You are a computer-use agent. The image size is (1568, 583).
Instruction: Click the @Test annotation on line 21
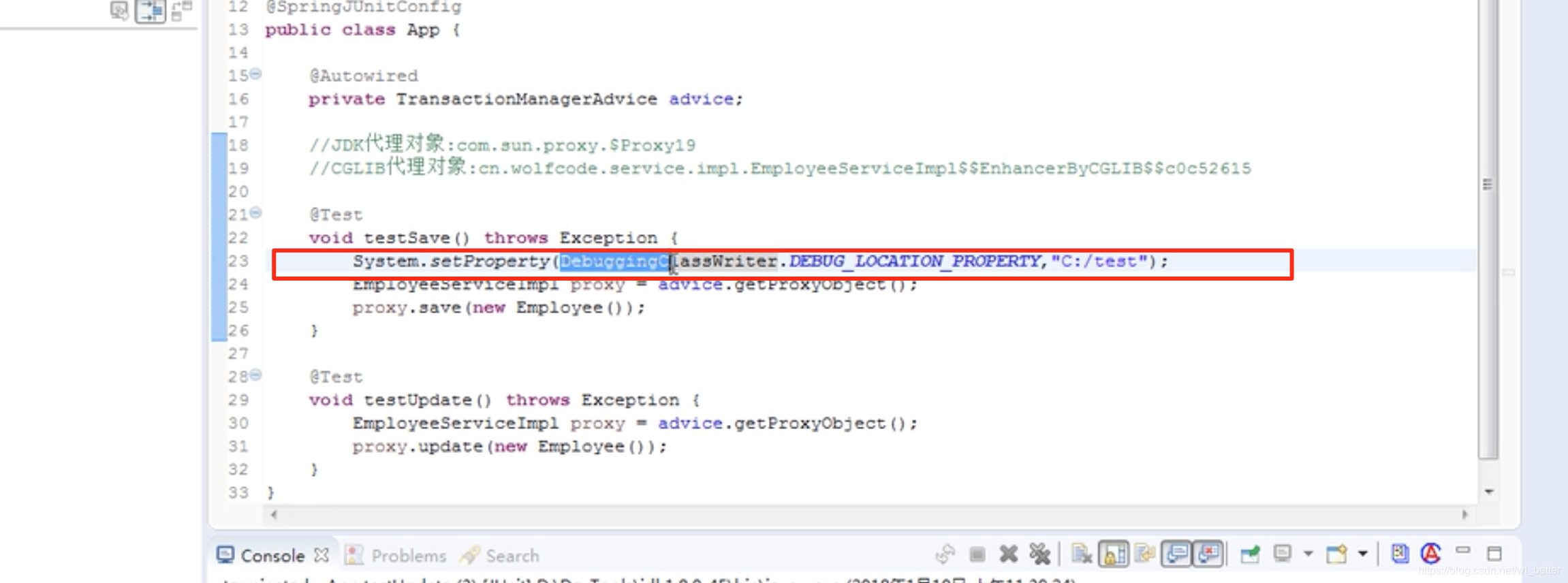click(336, 215)
